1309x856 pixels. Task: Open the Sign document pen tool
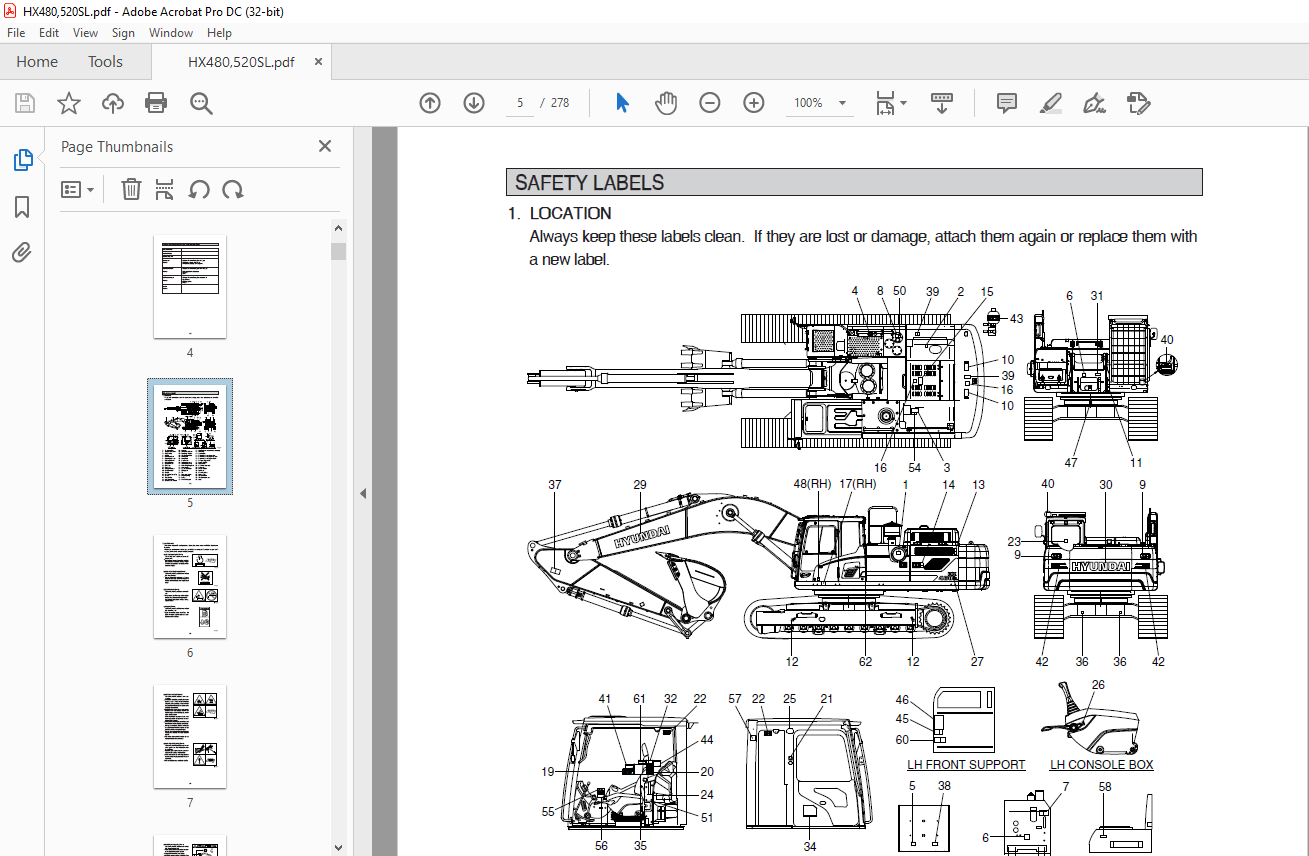[1094, 103]
